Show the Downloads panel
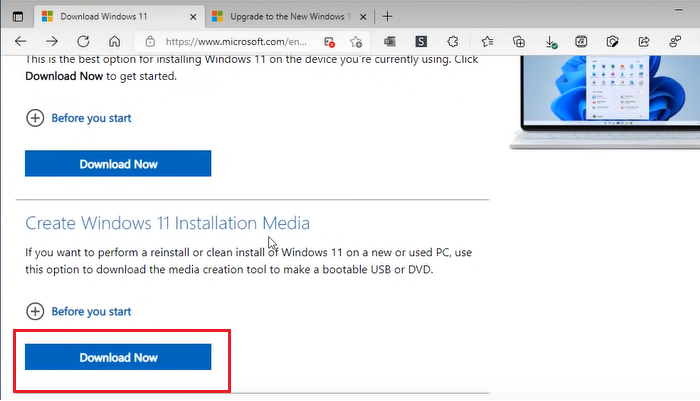Image resolution: width=700 pixels, height=401 pixels. 551,41
